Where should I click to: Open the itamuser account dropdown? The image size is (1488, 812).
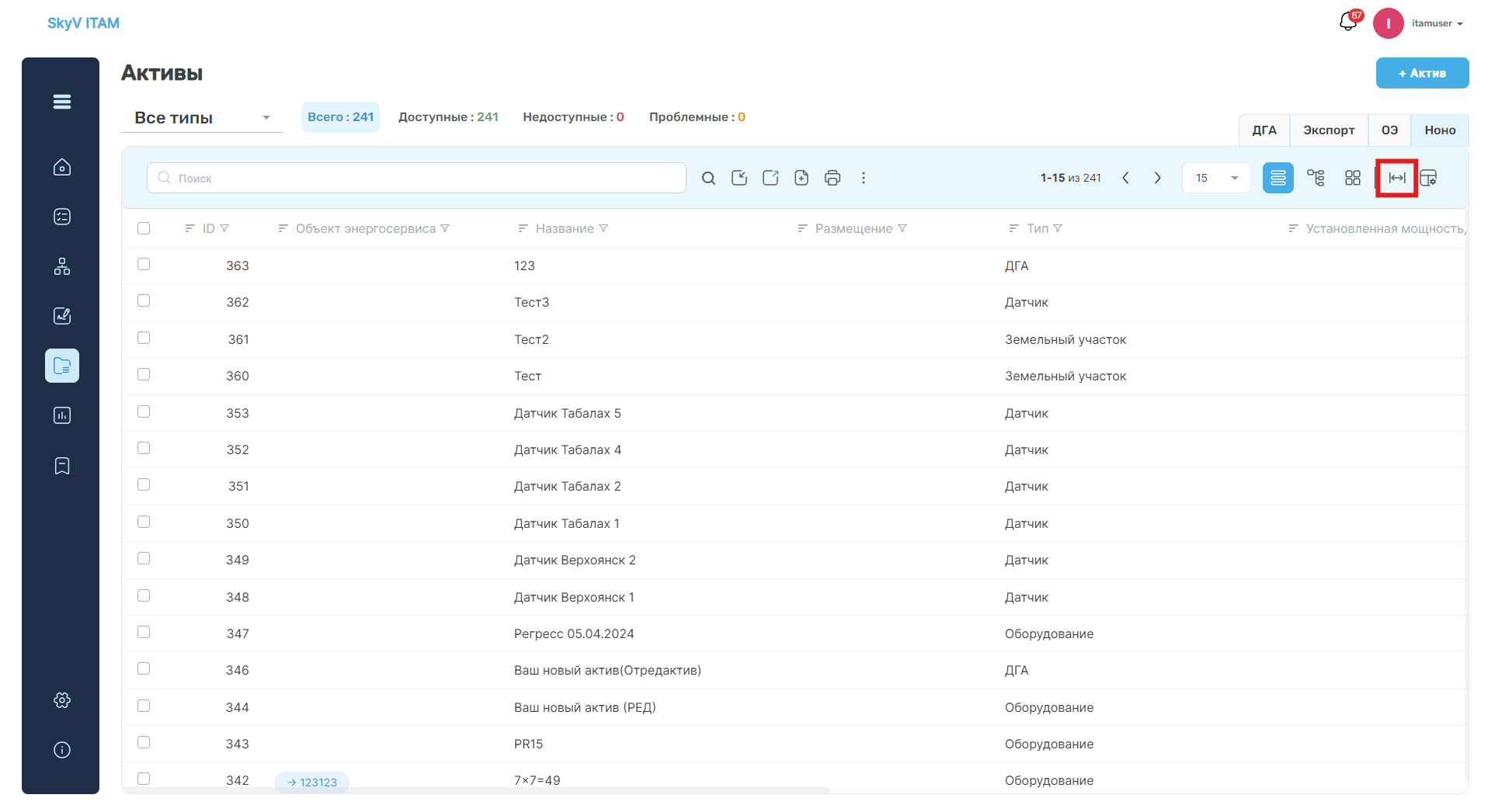click(1437, 23)
